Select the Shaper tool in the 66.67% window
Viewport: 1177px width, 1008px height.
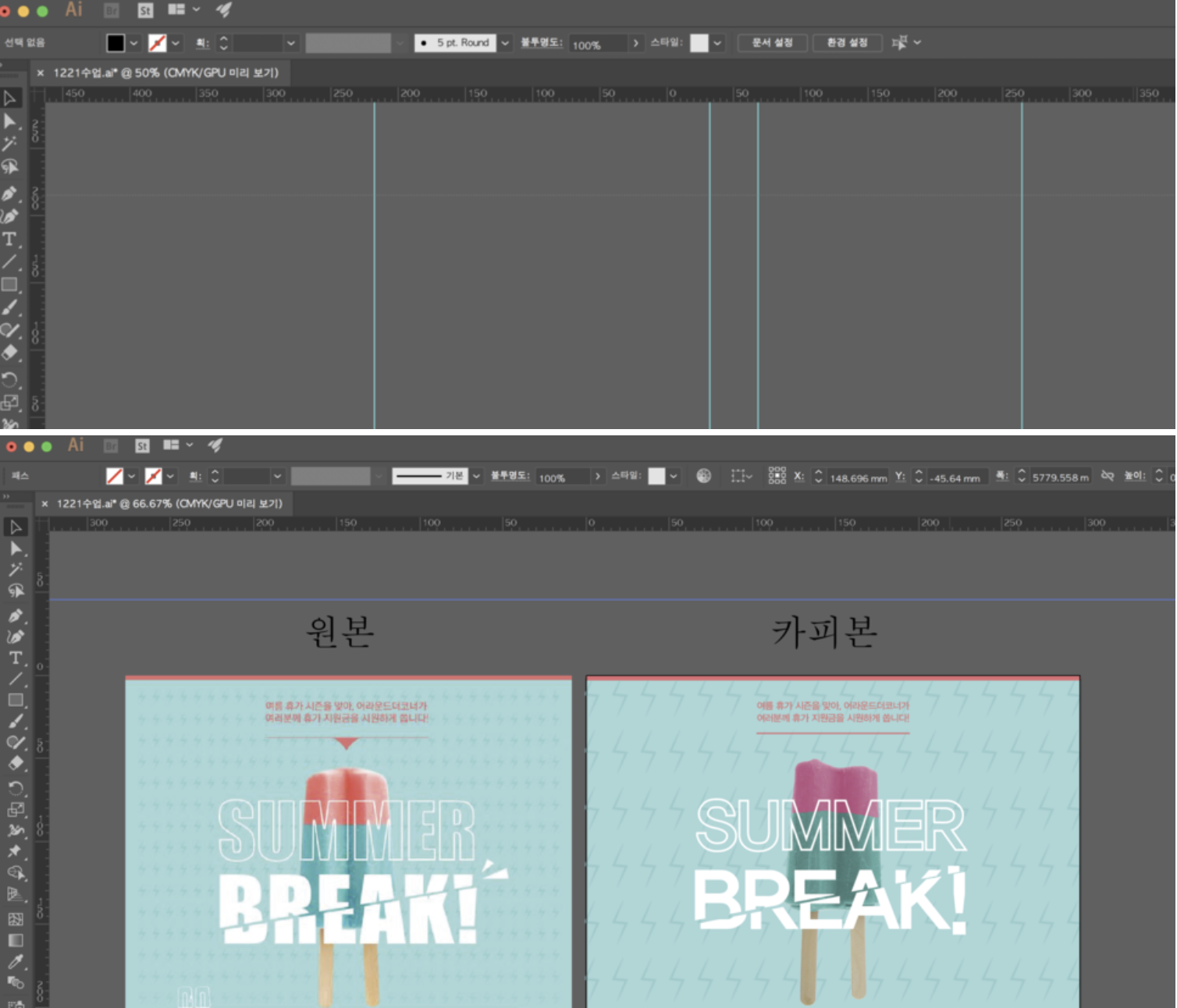(16, 742)
